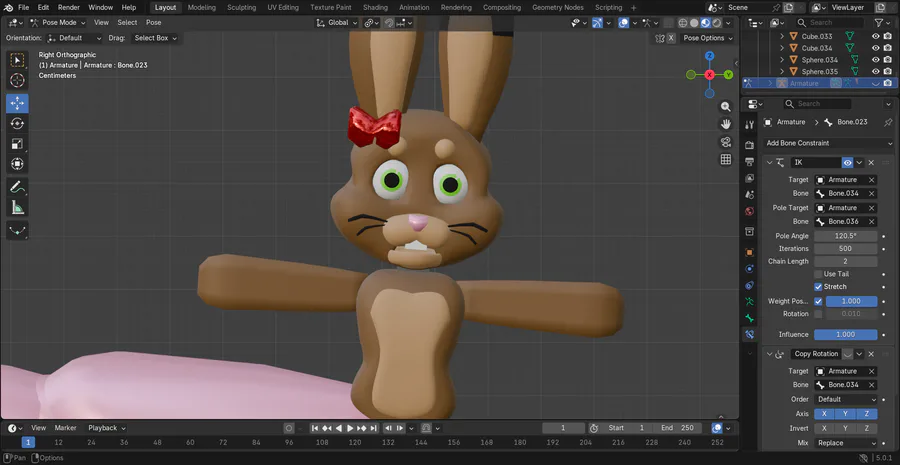900x465 pixels.
Task: Click the Pose Options button
Action: pos(708,38)
